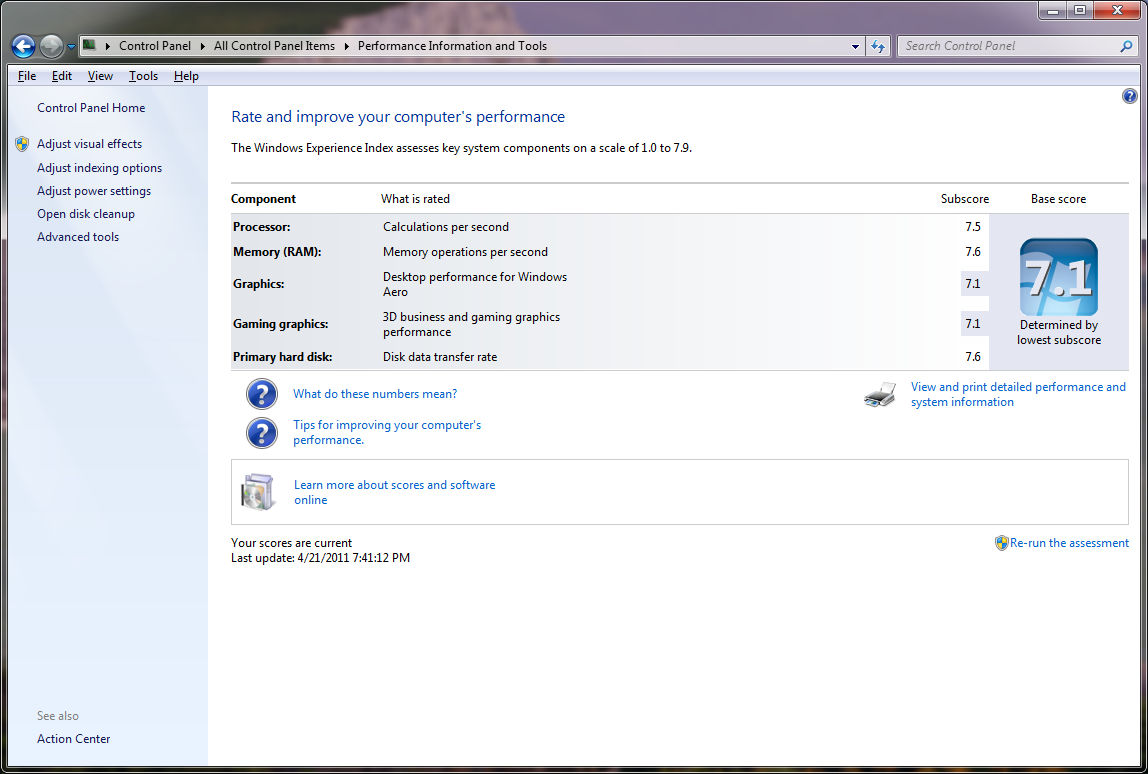Open the Tools menu
This screenshot has height=774, width=1148.
tap(144, 76)
